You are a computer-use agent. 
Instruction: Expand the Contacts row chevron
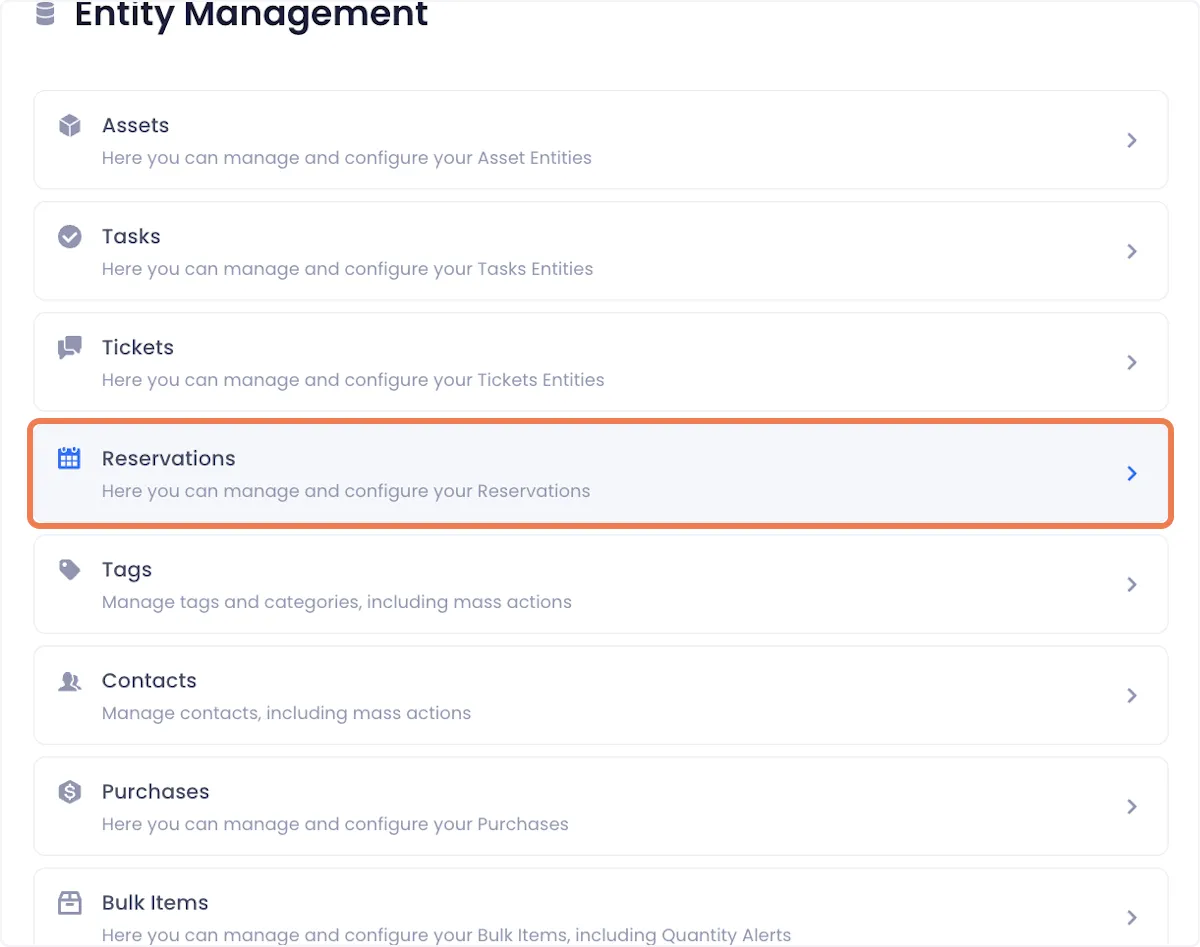(x=1132, y=695)
